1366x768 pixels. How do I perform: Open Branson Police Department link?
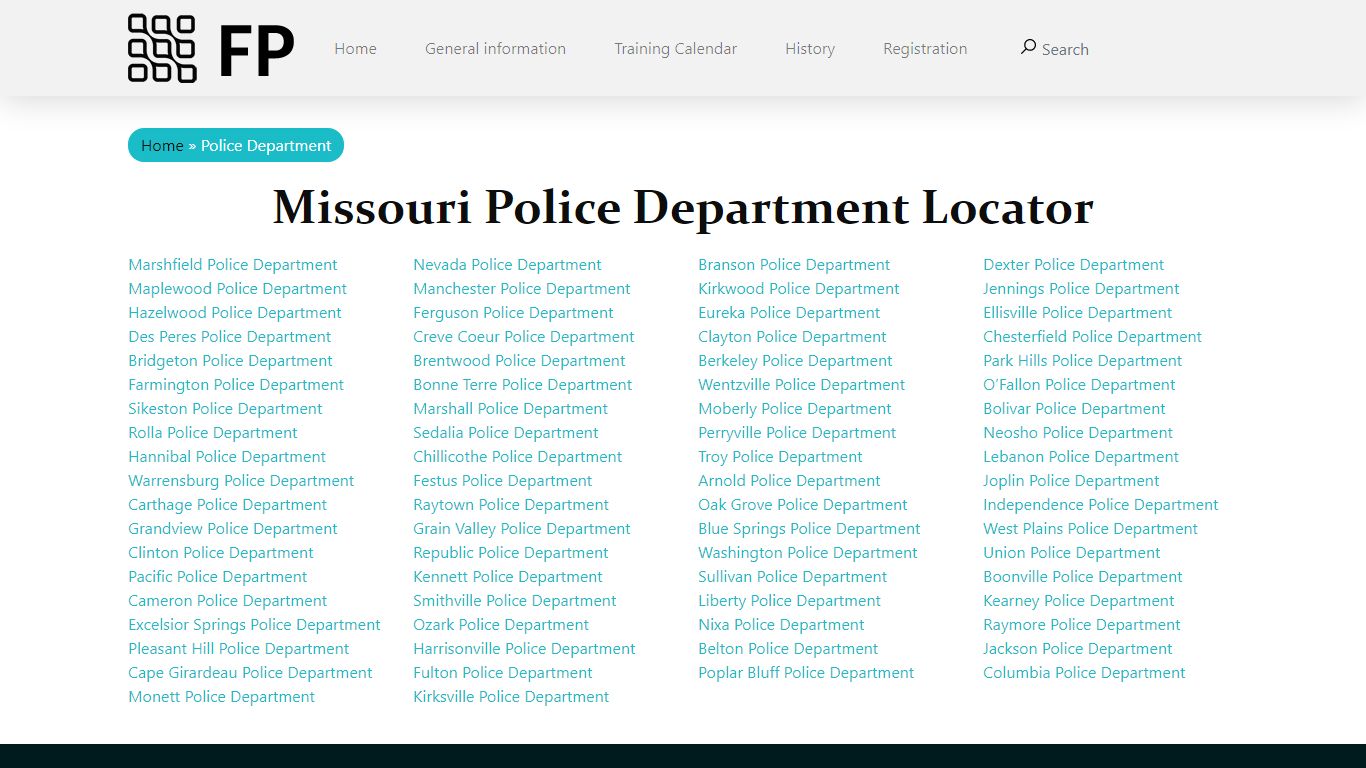794,265
